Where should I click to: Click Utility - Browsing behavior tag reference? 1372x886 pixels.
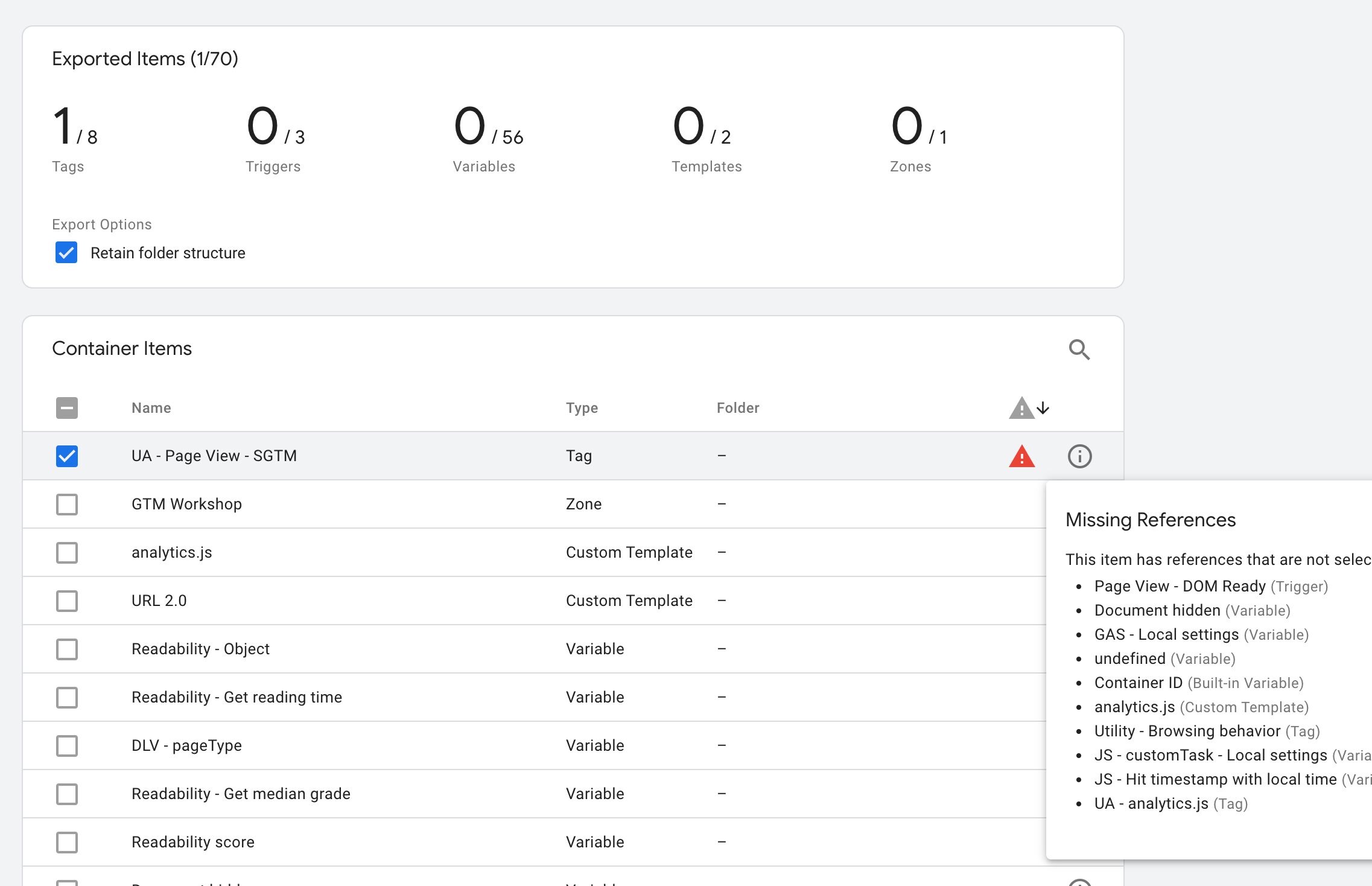pos(1207,731)
